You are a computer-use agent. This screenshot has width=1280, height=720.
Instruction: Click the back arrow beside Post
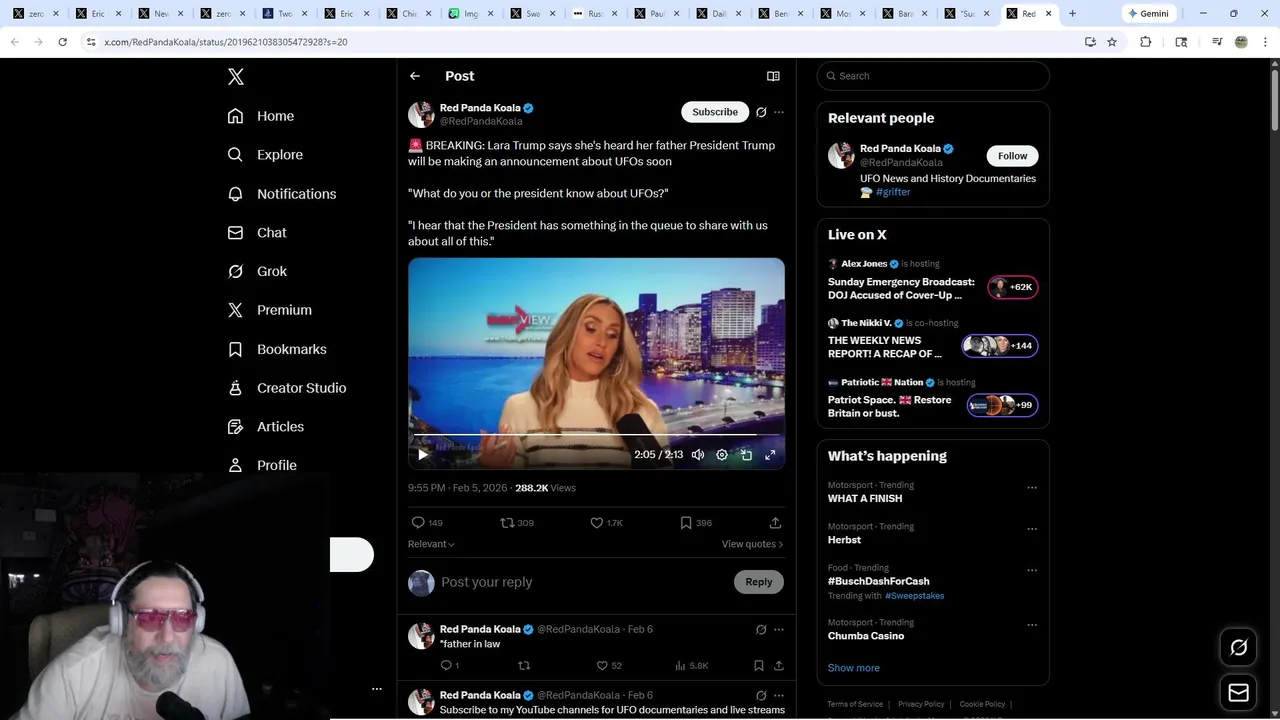coord(415,76)
